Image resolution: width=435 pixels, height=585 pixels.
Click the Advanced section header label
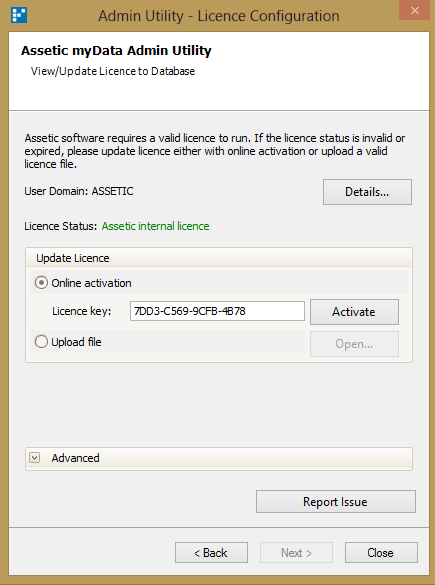pos(75,458)
